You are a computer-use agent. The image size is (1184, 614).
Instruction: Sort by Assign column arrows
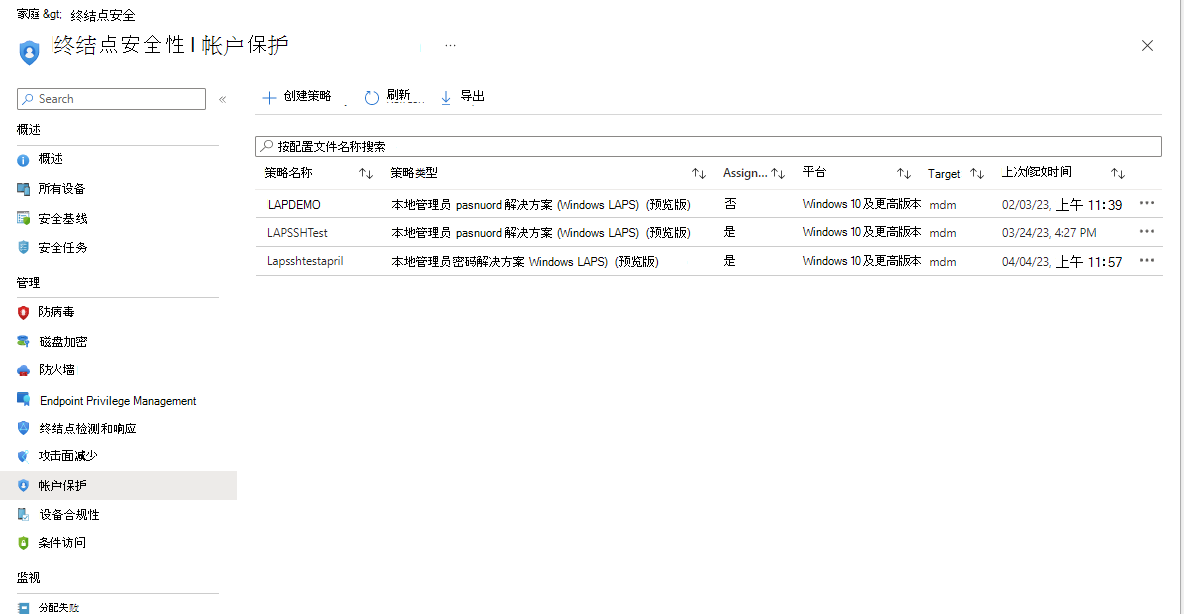click(x=778, y=174)
